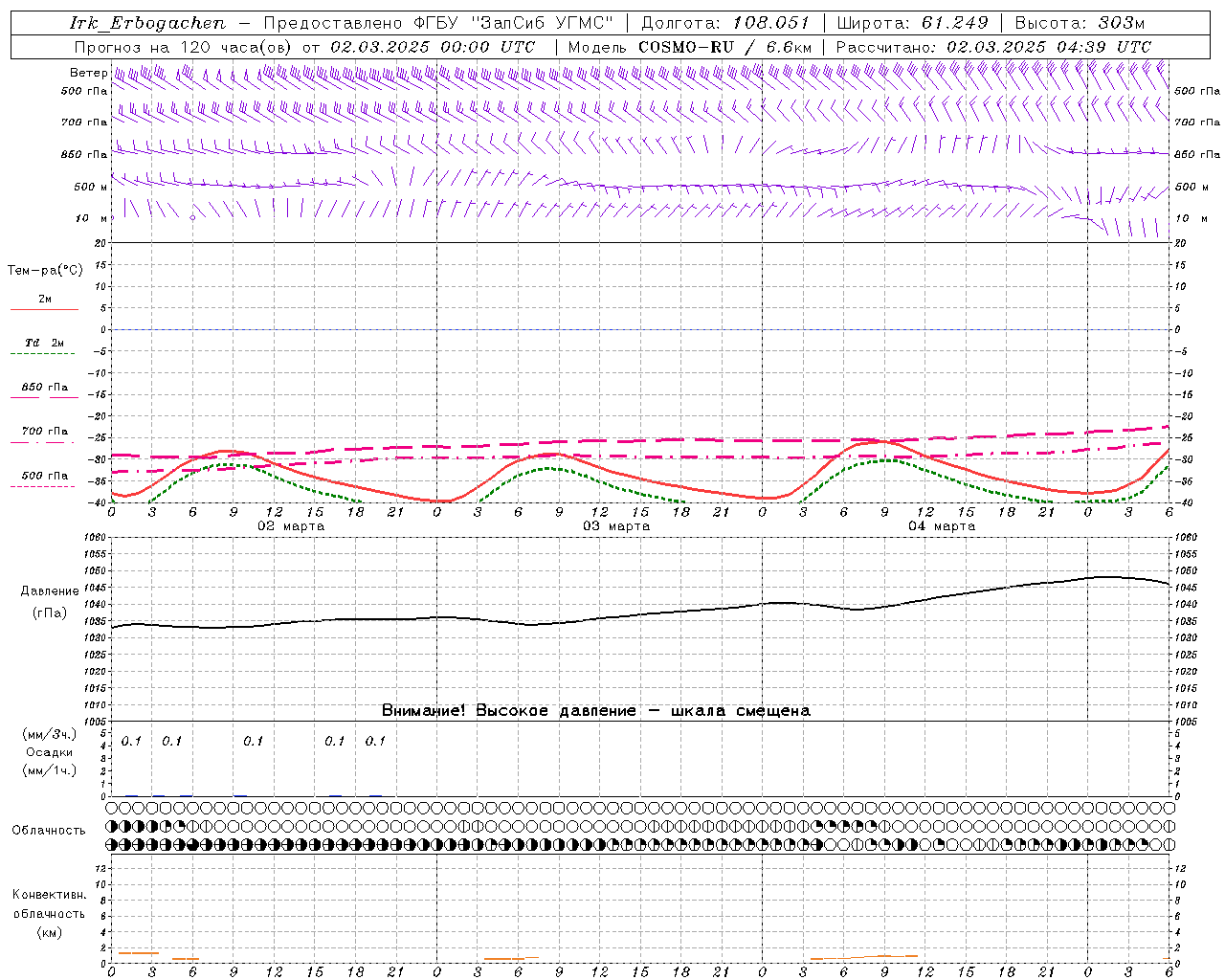Click the 'Конвективн.' convective cloud label
Image resolution: width=1225 pixels, height=980 pixels.
click(x=50, y=895)
